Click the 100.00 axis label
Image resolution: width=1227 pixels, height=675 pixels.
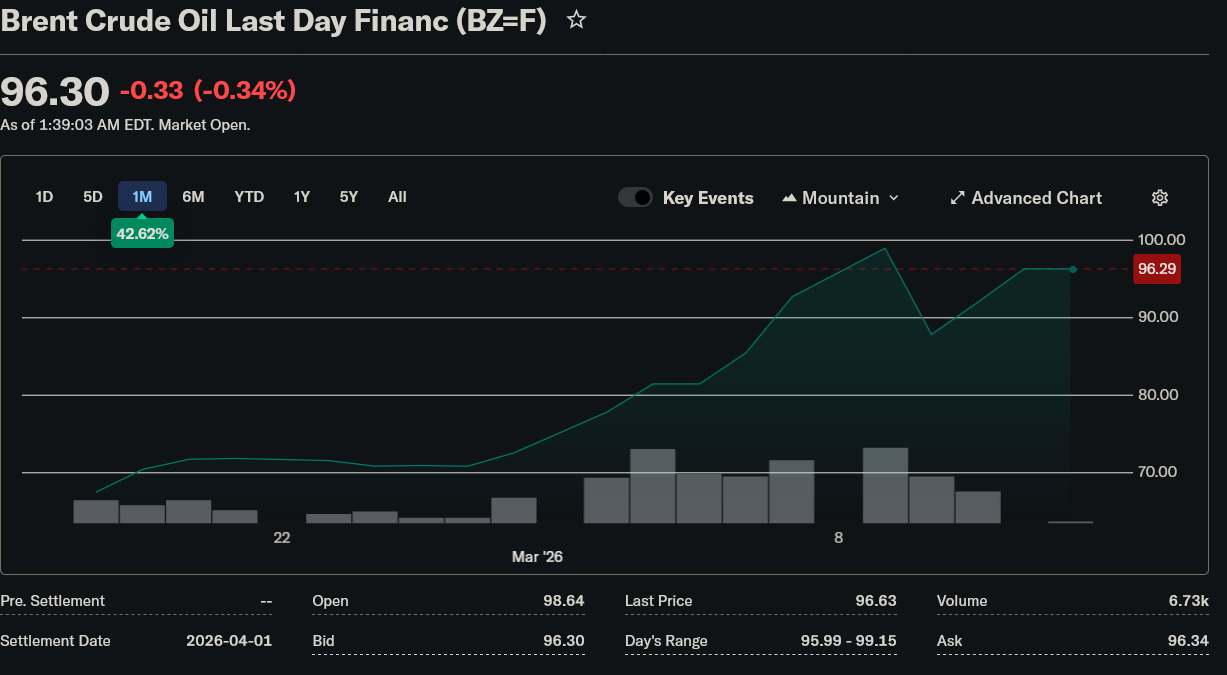[1161, 240]
